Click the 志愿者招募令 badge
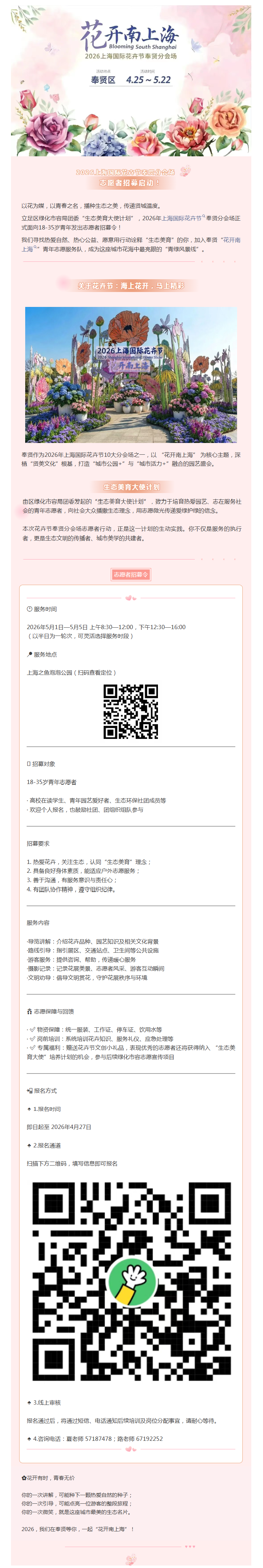 coord(131,574)
